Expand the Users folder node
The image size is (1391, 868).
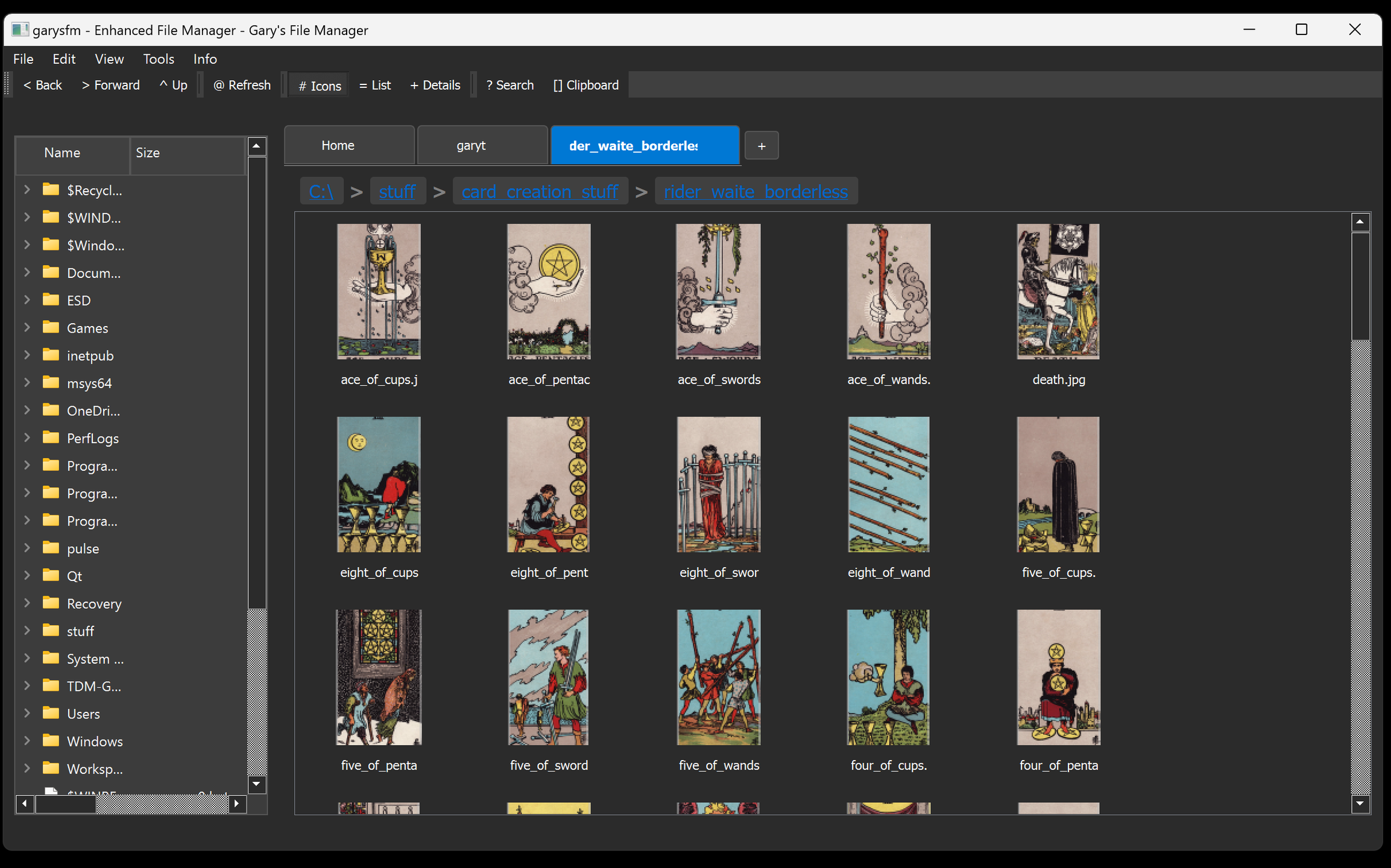click(27, 714)
